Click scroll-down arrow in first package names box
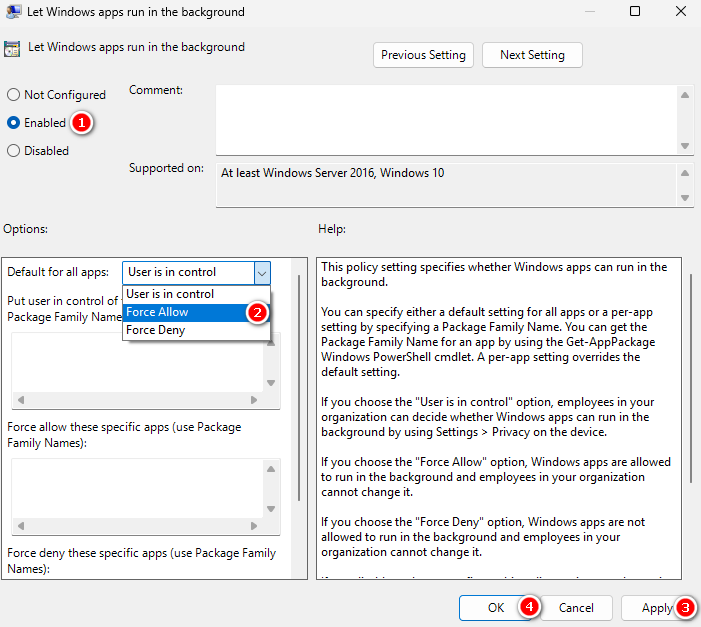This screenshot has width=701, height=627. point(270,384)
